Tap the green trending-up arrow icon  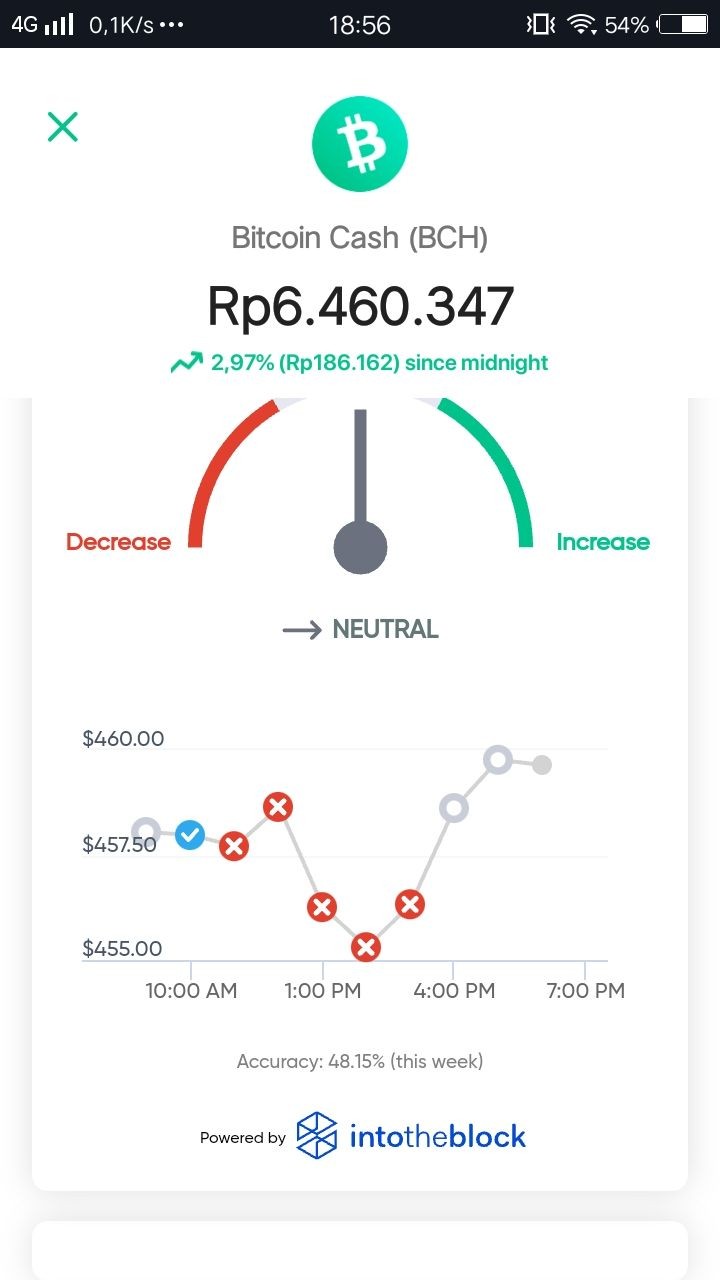pyautogui.click(x=186, y=363)
